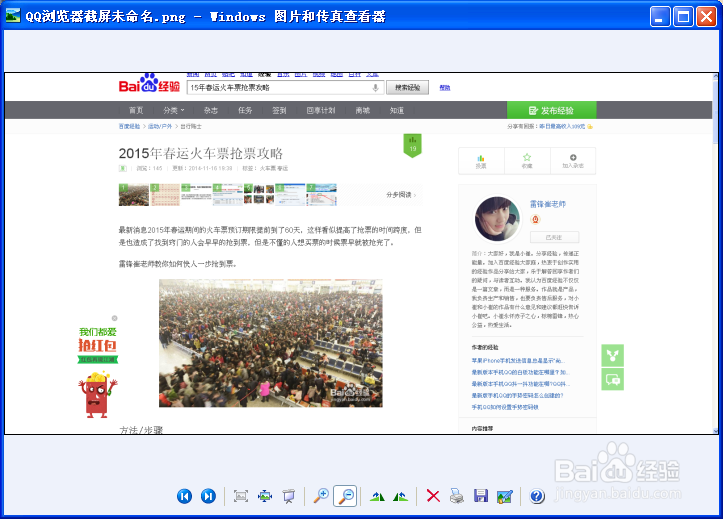Click the Baidu 经验 logo
723x519 pixels.
(149, 83)
